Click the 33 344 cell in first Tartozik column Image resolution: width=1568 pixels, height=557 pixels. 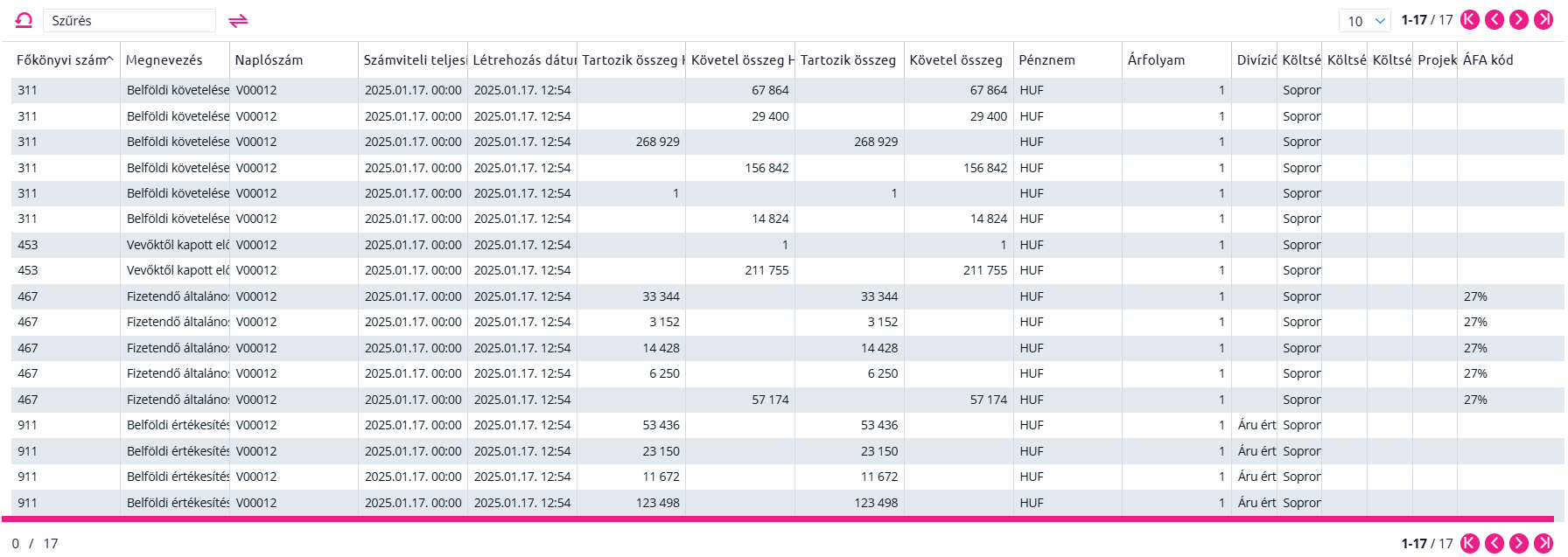tap(631, 296)
